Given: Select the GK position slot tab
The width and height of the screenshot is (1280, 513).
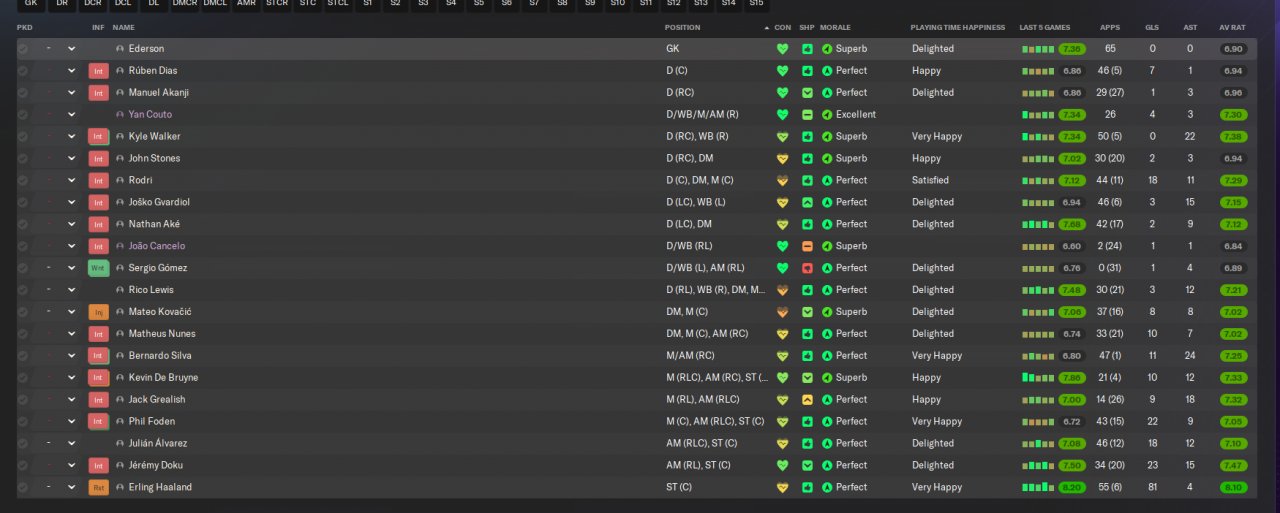Looking at the screenshot, I should (31, 5).
